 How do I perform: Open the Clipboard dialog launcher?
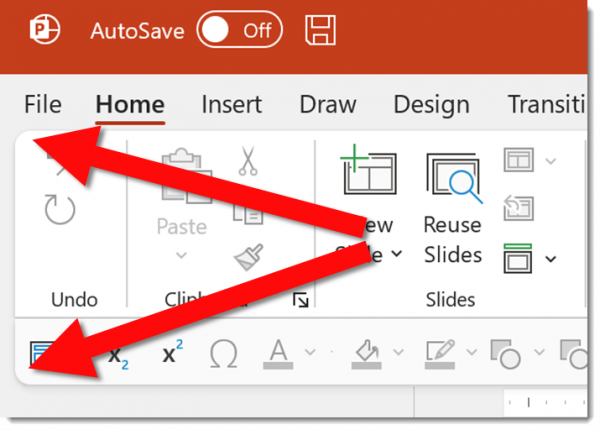(x=300, y=300)
